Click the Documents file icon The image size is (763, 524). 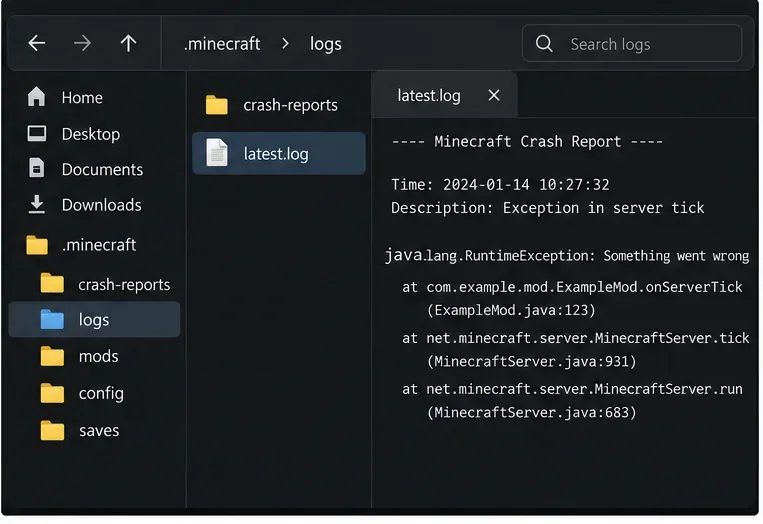click(x=37, y=168)
